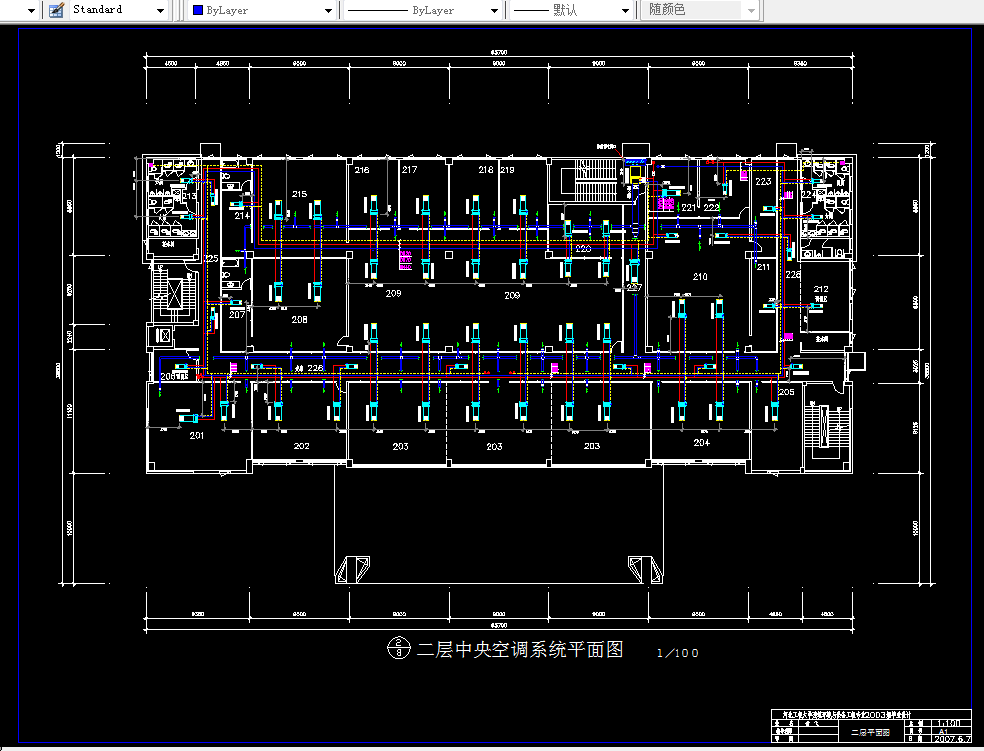Image resolution: width=984 pixels, height=751 pixels.
Task: Open the ByLayer color control dropdown
Action: pyautogui.click(x=262, y=10)
